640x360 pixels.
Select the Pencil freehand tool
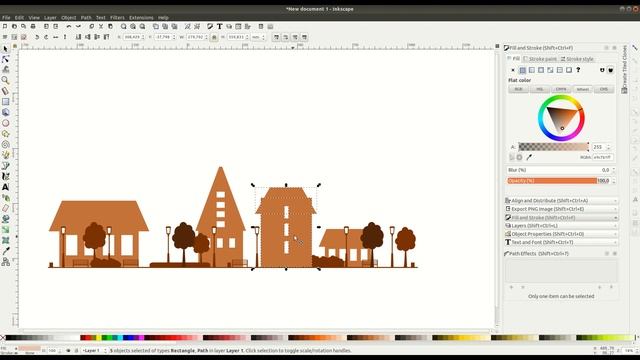point(5,155)
